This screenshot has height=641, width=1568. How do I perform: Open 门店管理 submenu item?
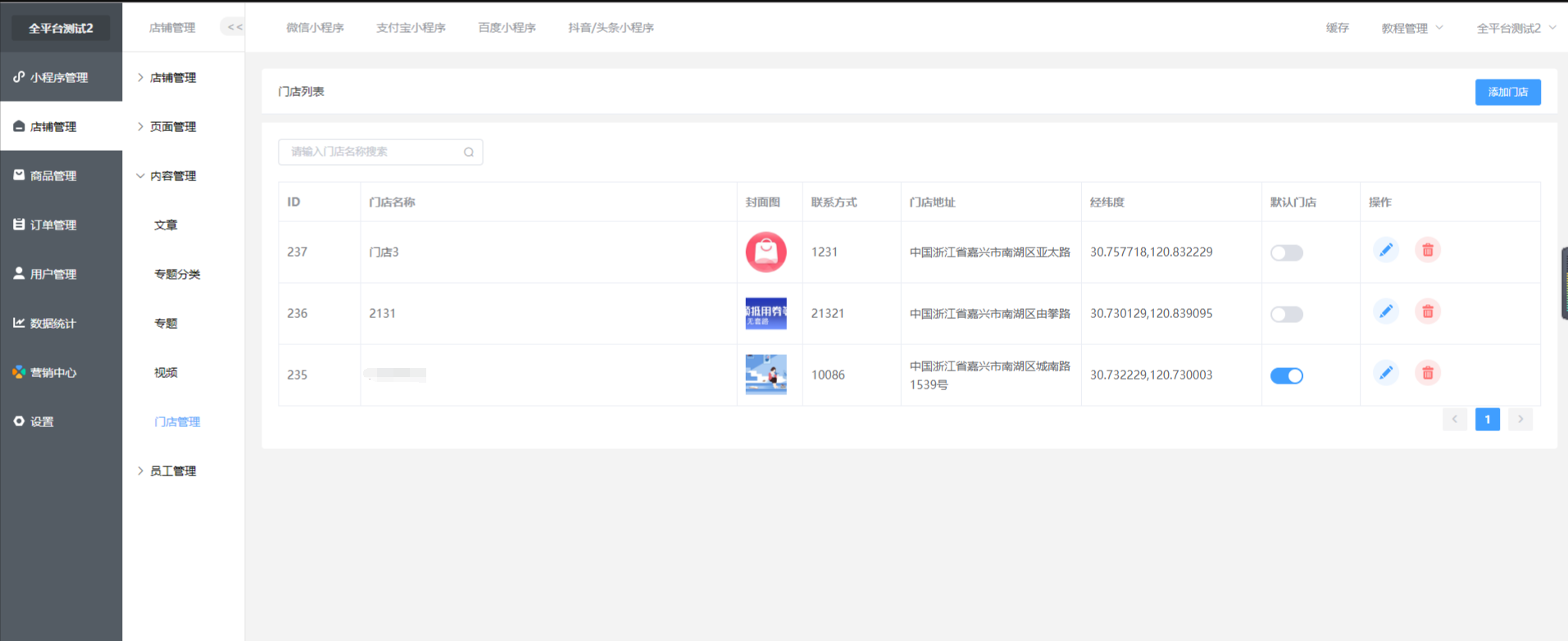click(177, 421)
